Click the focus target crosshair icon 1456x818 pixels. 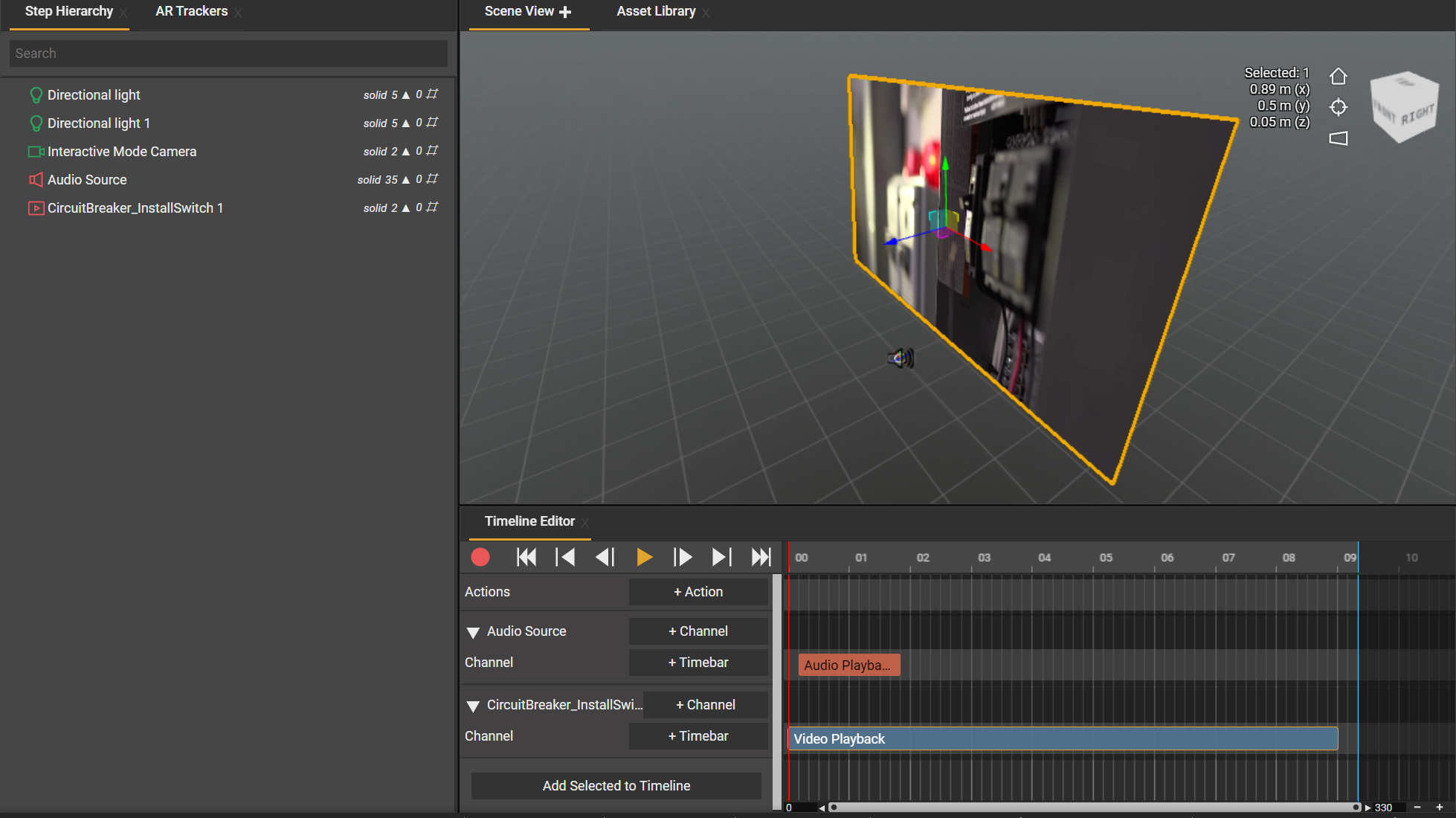click(x=1338, y=107)
